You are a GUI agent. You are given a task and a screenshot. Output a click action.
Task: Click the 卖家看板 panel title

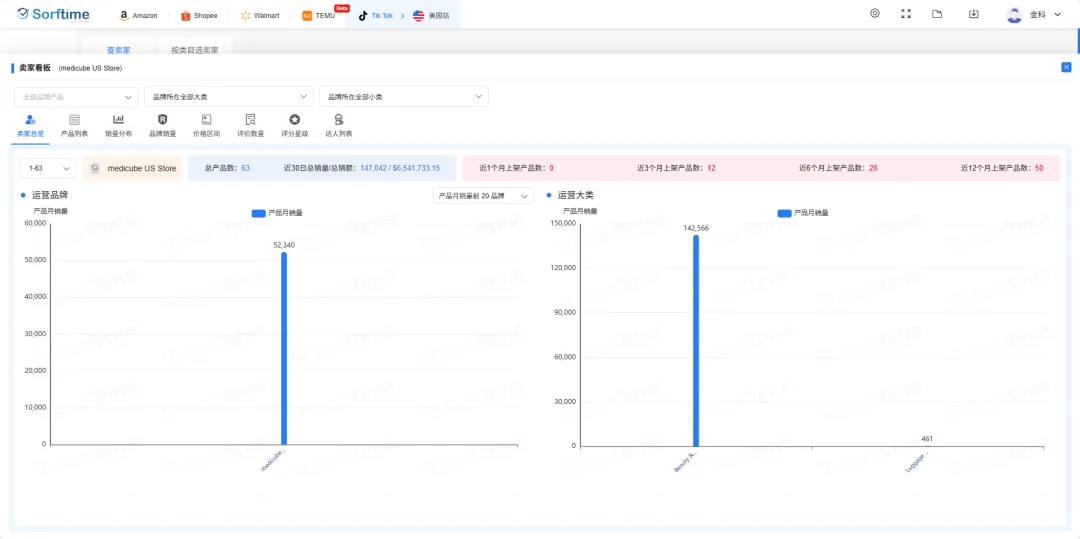[x=34, y=68]
